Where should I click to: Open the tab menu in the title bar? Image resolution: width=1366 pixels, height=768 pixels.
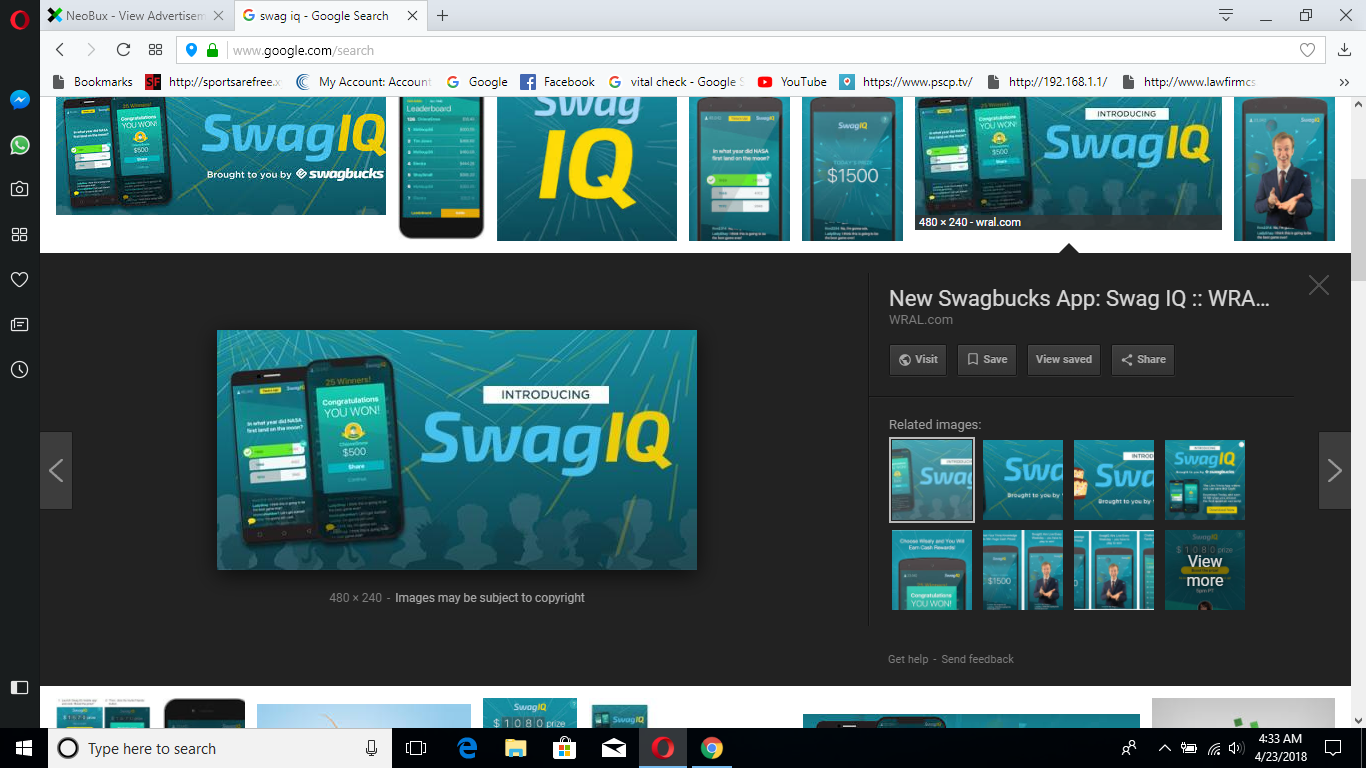[1226, 15]
